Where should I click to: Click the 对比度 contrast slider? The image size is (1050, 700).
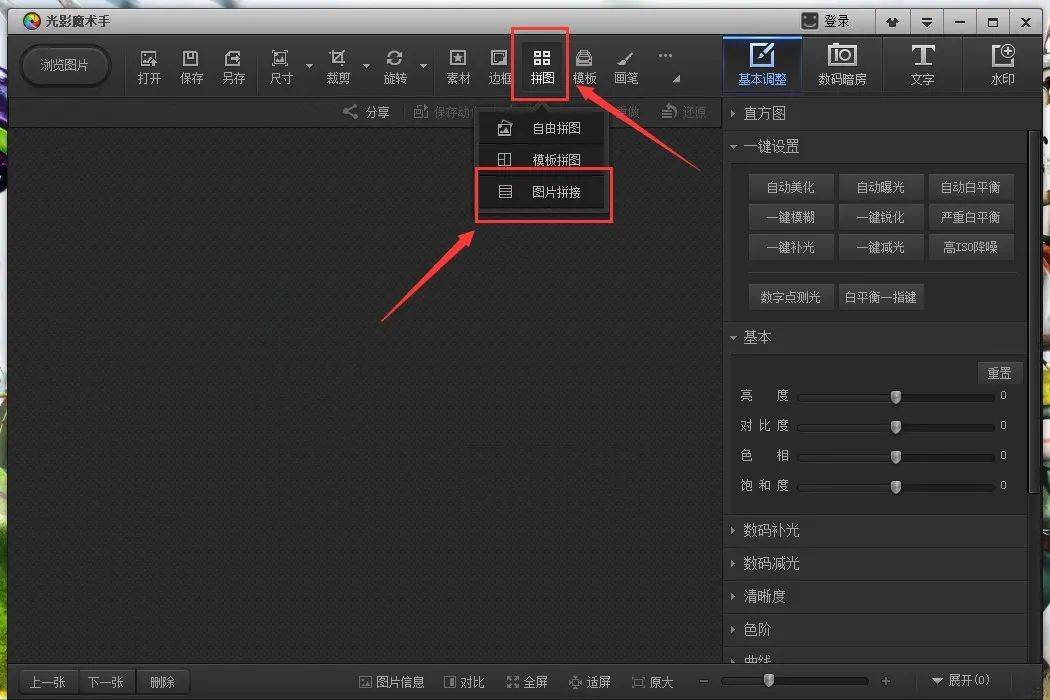(x=895, y=426)
